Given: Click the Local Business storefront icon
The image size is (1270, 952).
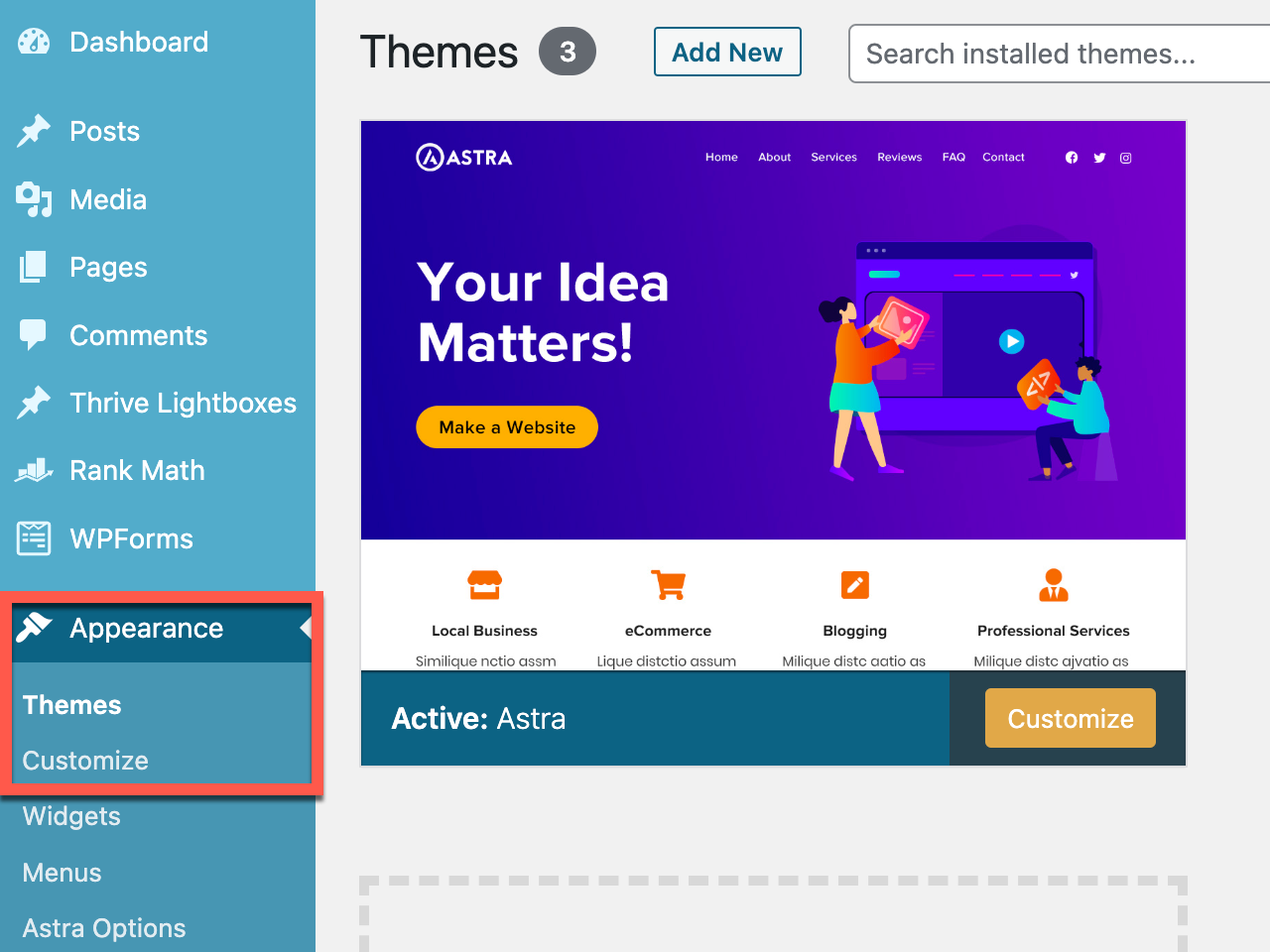Looking at the screenshot, I should click(x=485, y=585).
